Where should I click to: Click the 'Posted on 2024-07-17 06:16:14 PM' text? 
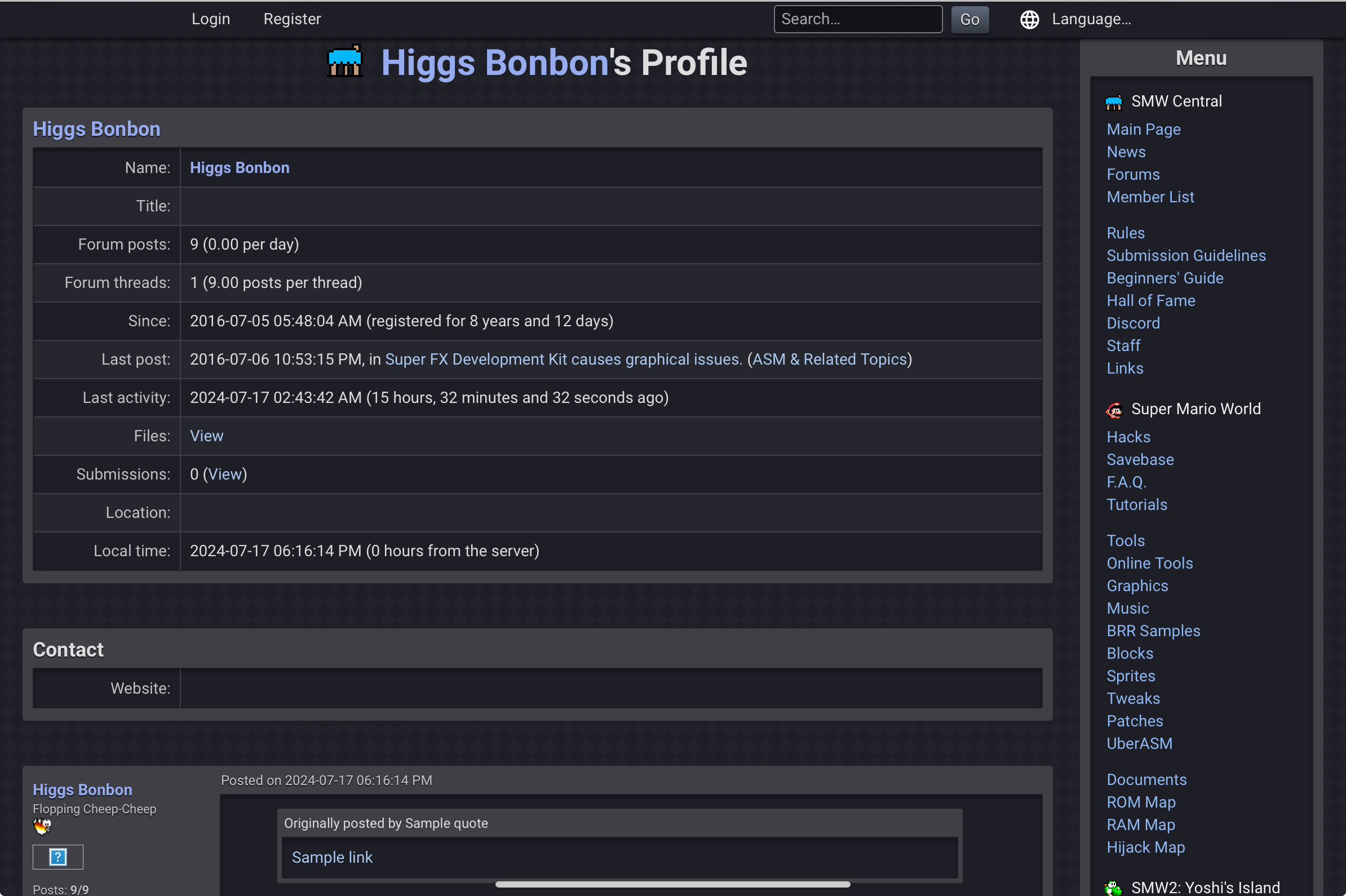coord(326,780)
